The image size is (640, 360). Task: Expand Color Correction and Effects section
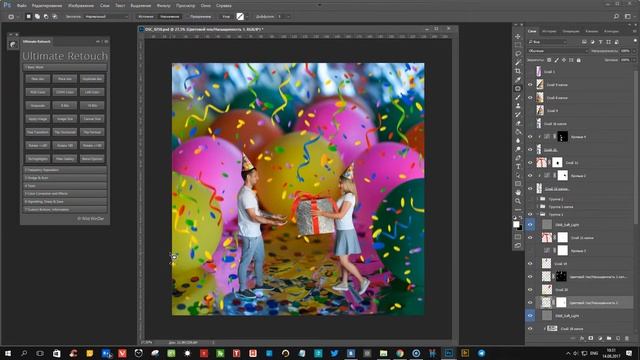pos(65,193)
